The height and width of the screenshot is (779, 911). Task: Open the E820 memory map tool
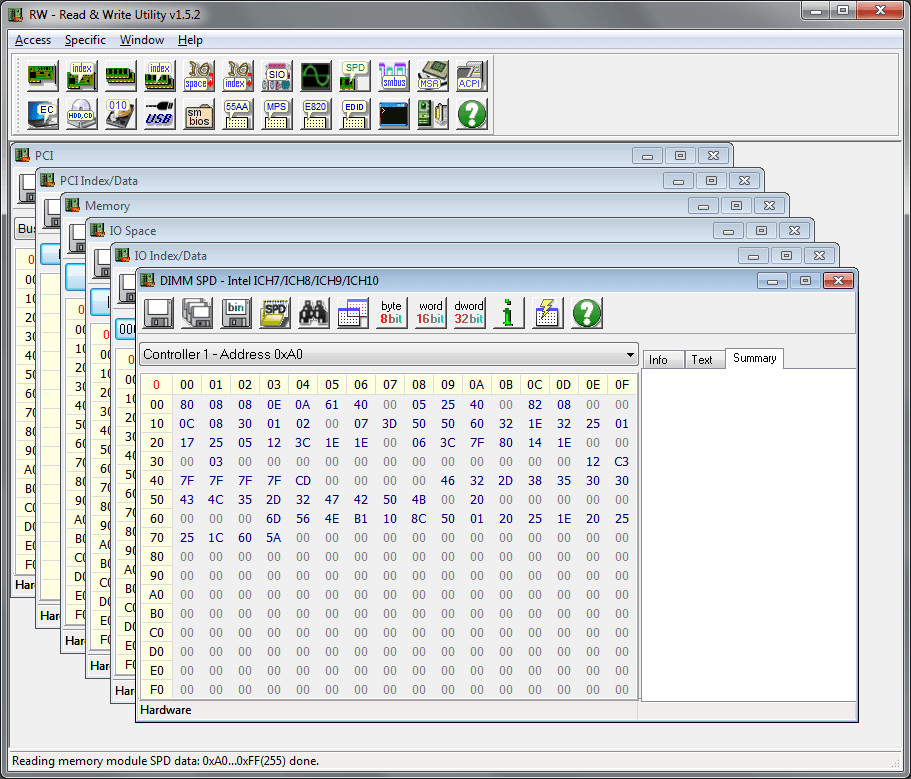[x=316, y=114]
